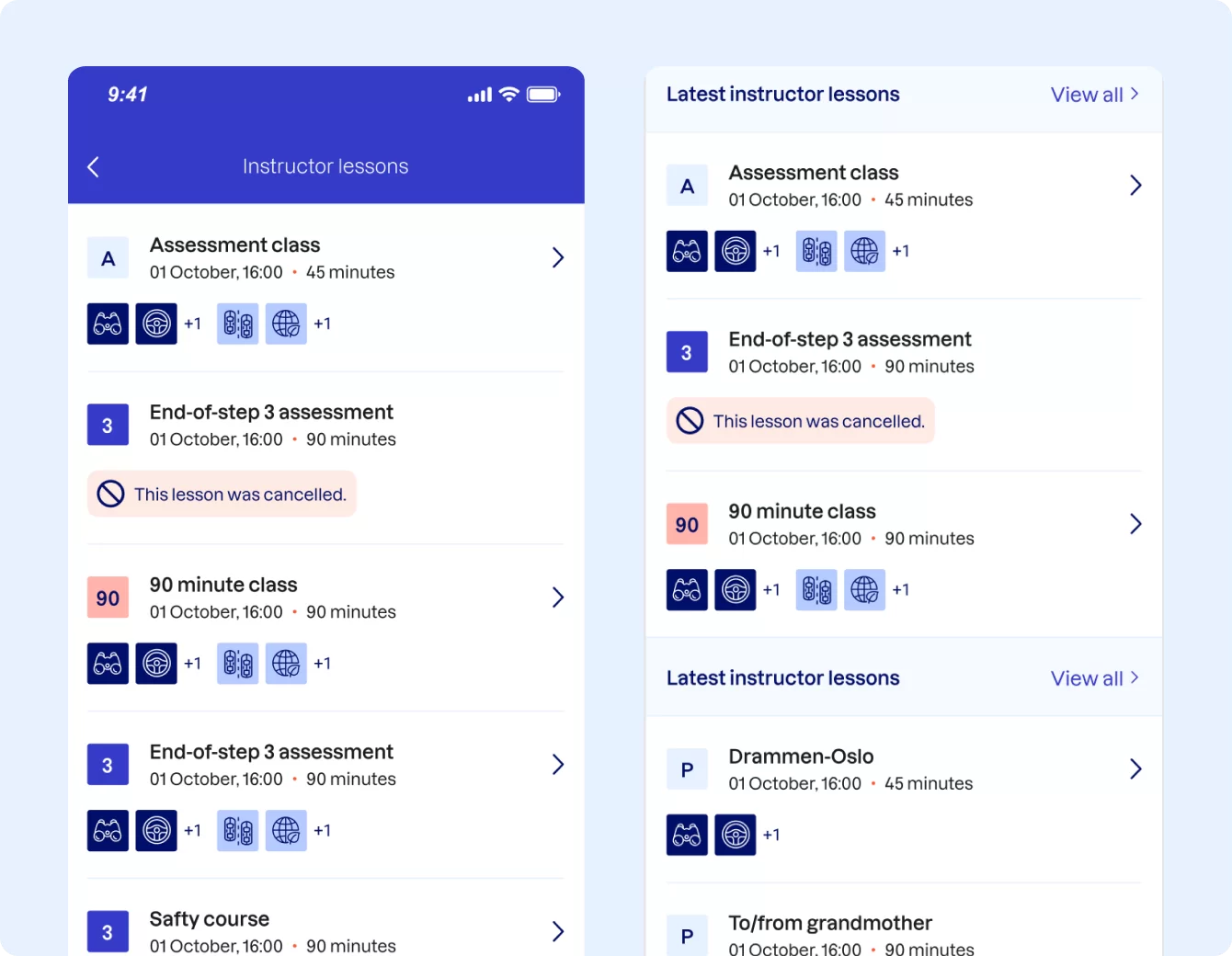Open right panel's 90 minute class via its chevron
Image resolution: width=1232 pixels, height=956 pixels.
pos(1135,524)
